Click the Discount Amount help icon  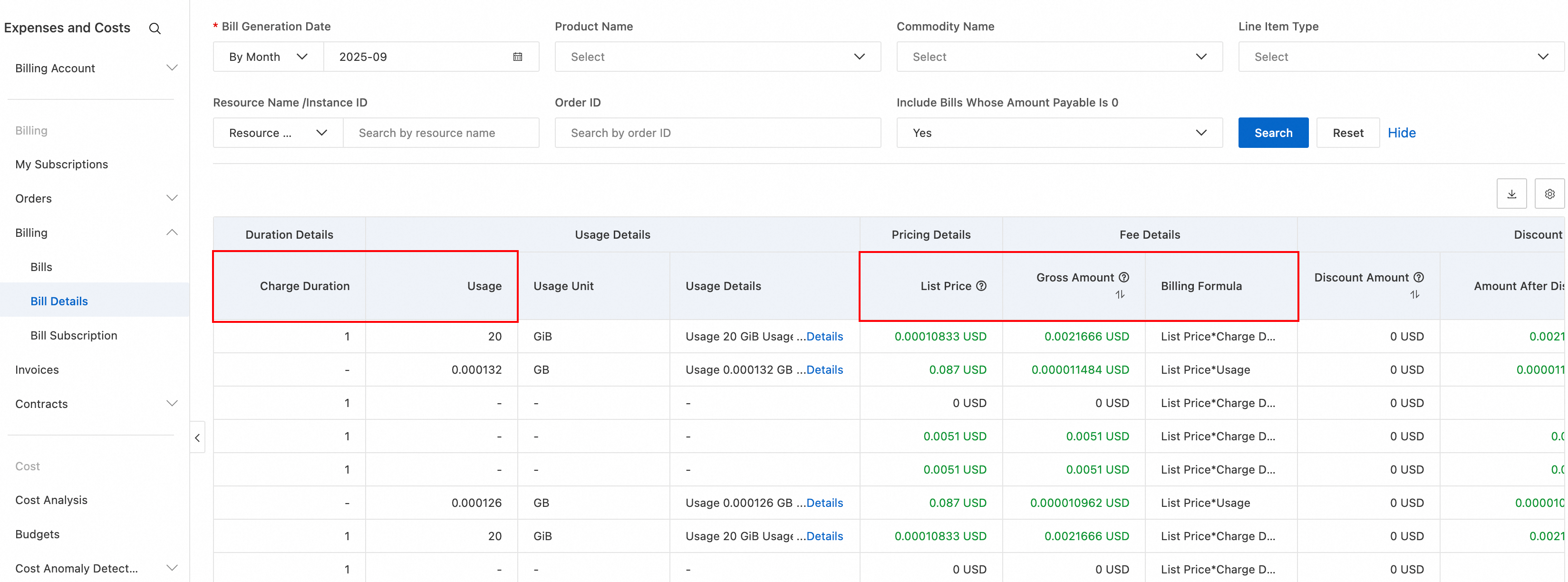(x=1418, y=278)
